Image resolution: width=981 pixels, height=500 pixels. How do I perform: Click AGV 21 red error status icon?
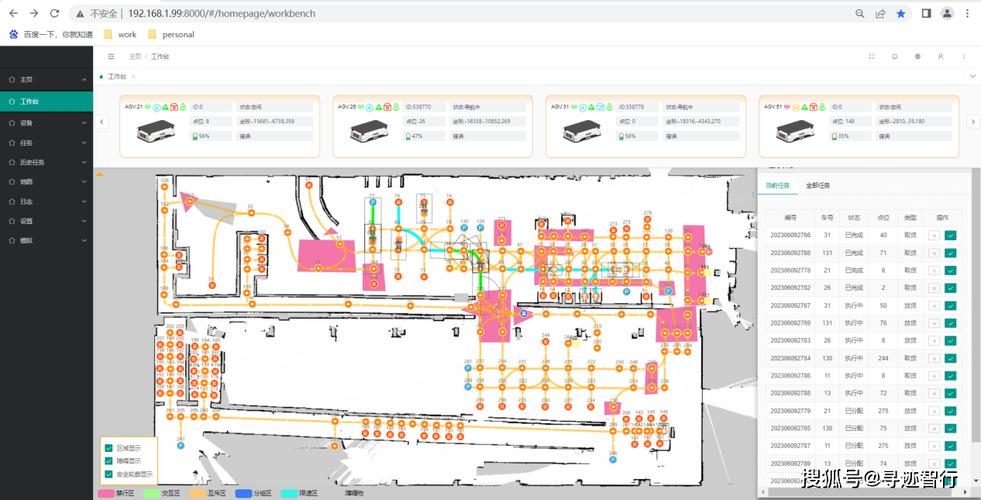174,107
